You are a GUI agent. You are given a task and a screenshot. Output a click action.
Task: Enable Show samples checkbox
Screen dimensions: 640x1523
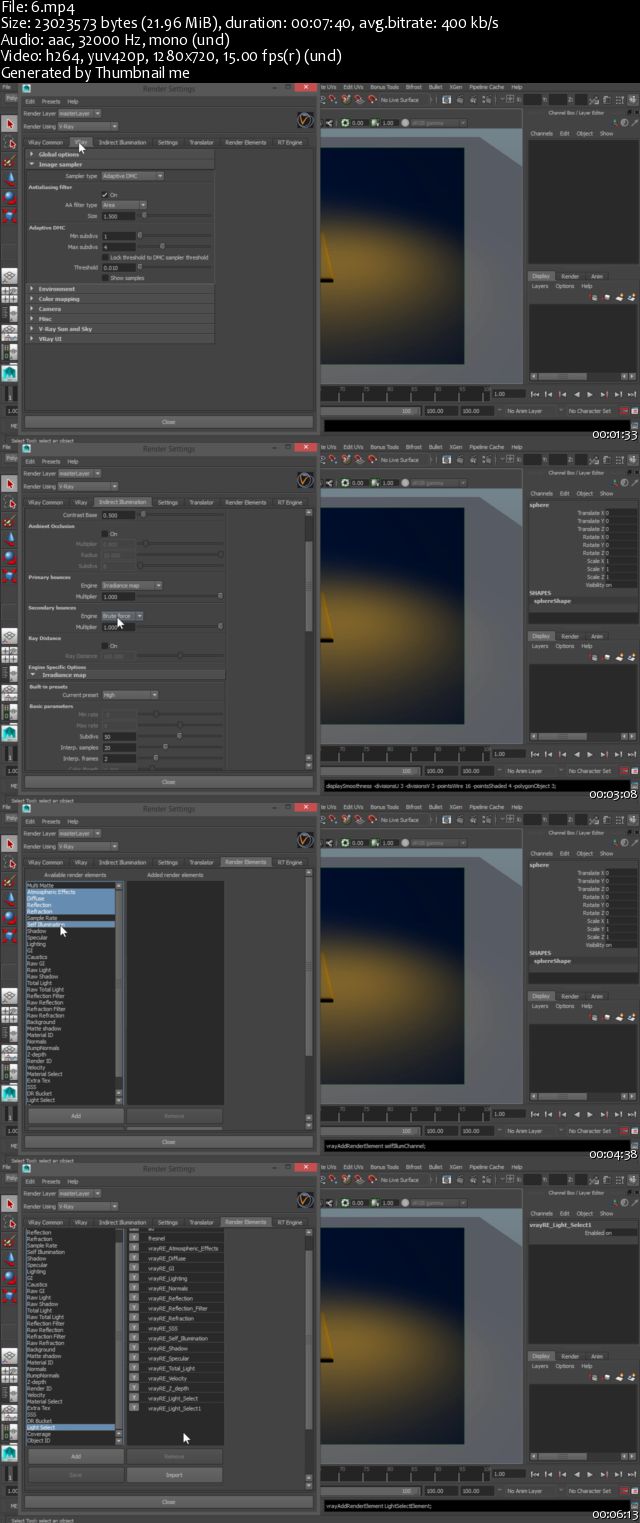click(x=105, y=277)
